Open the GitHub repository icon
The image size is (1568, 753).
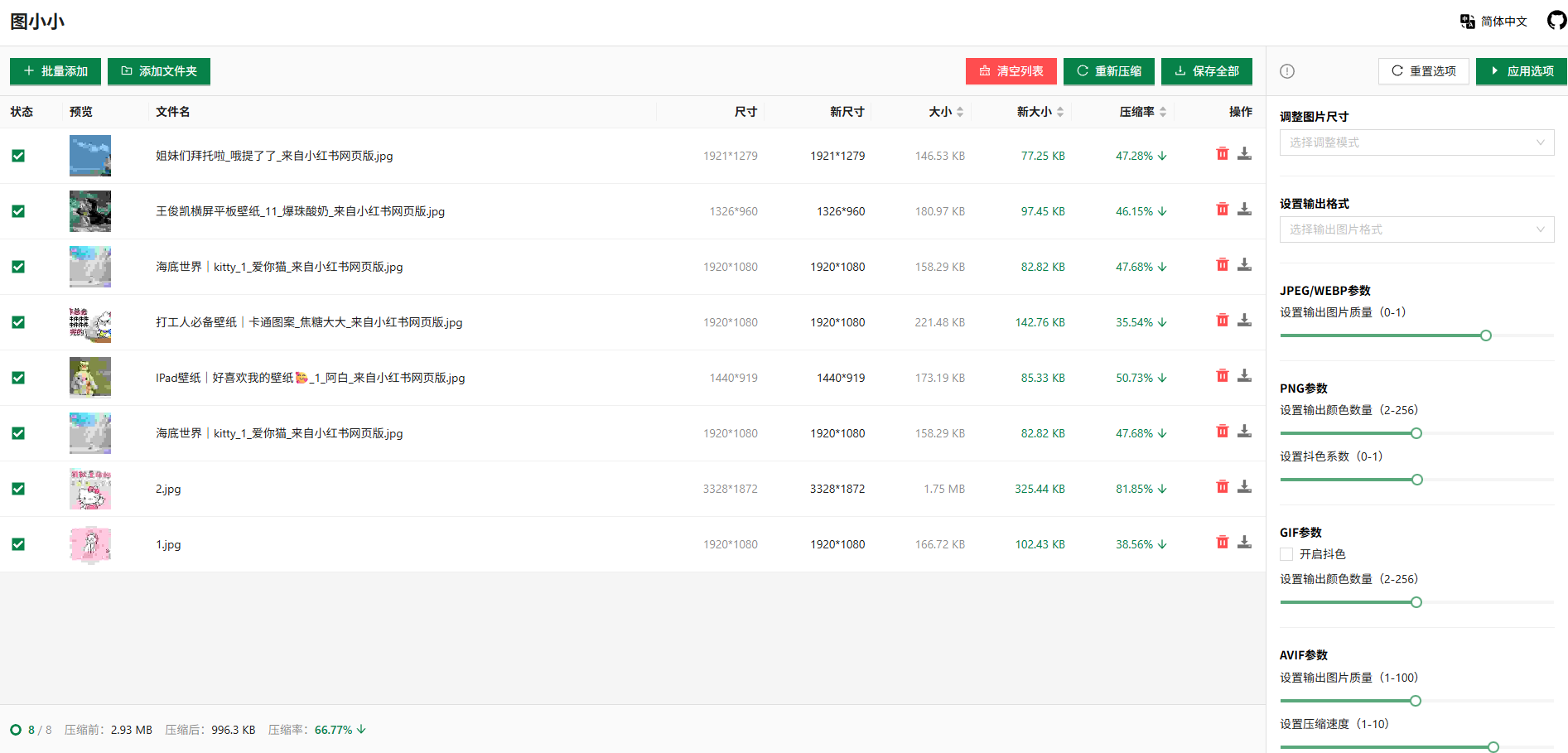point(1556,21)
